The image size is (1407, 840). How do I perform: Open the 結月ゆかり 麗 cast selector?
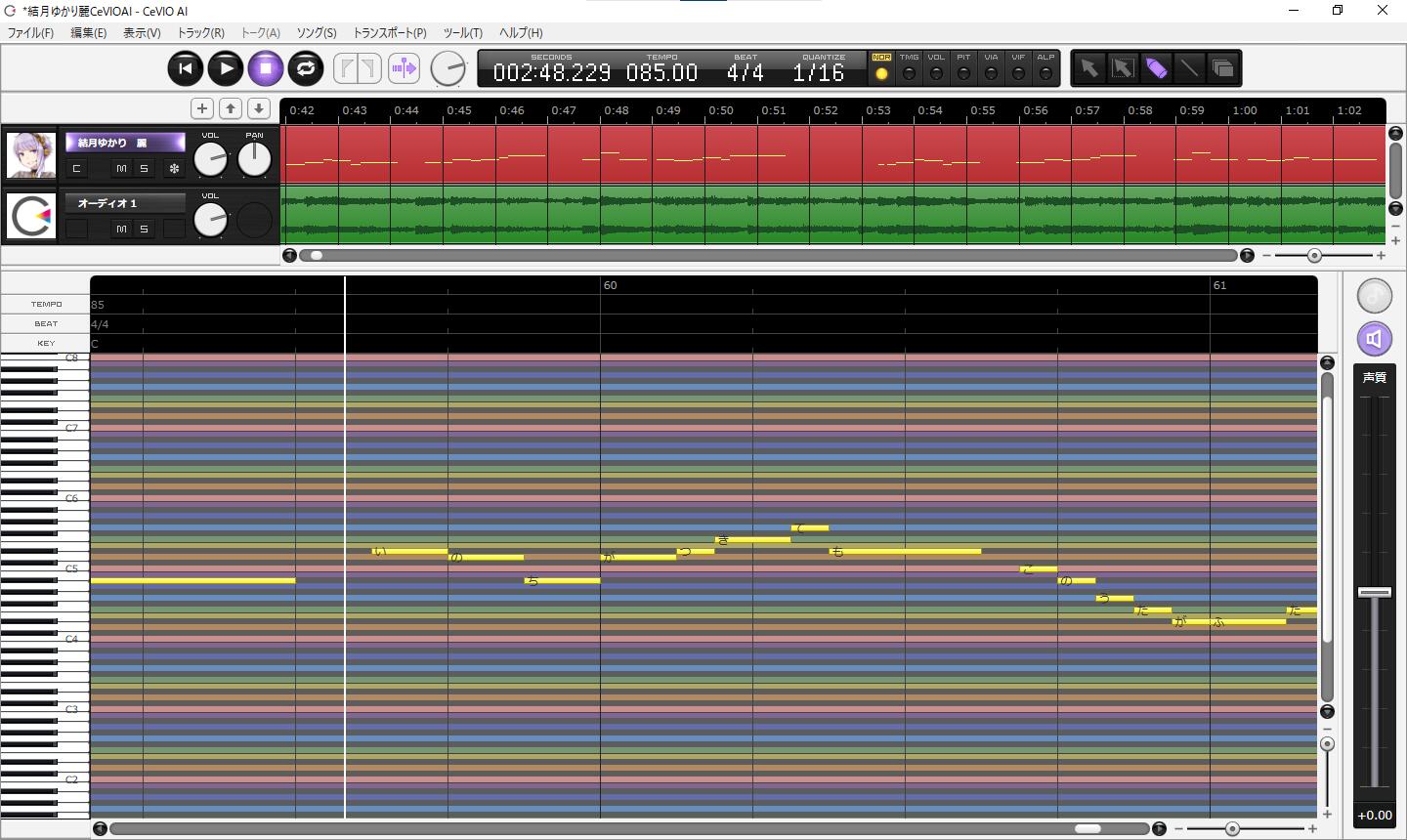pos(125,143)
